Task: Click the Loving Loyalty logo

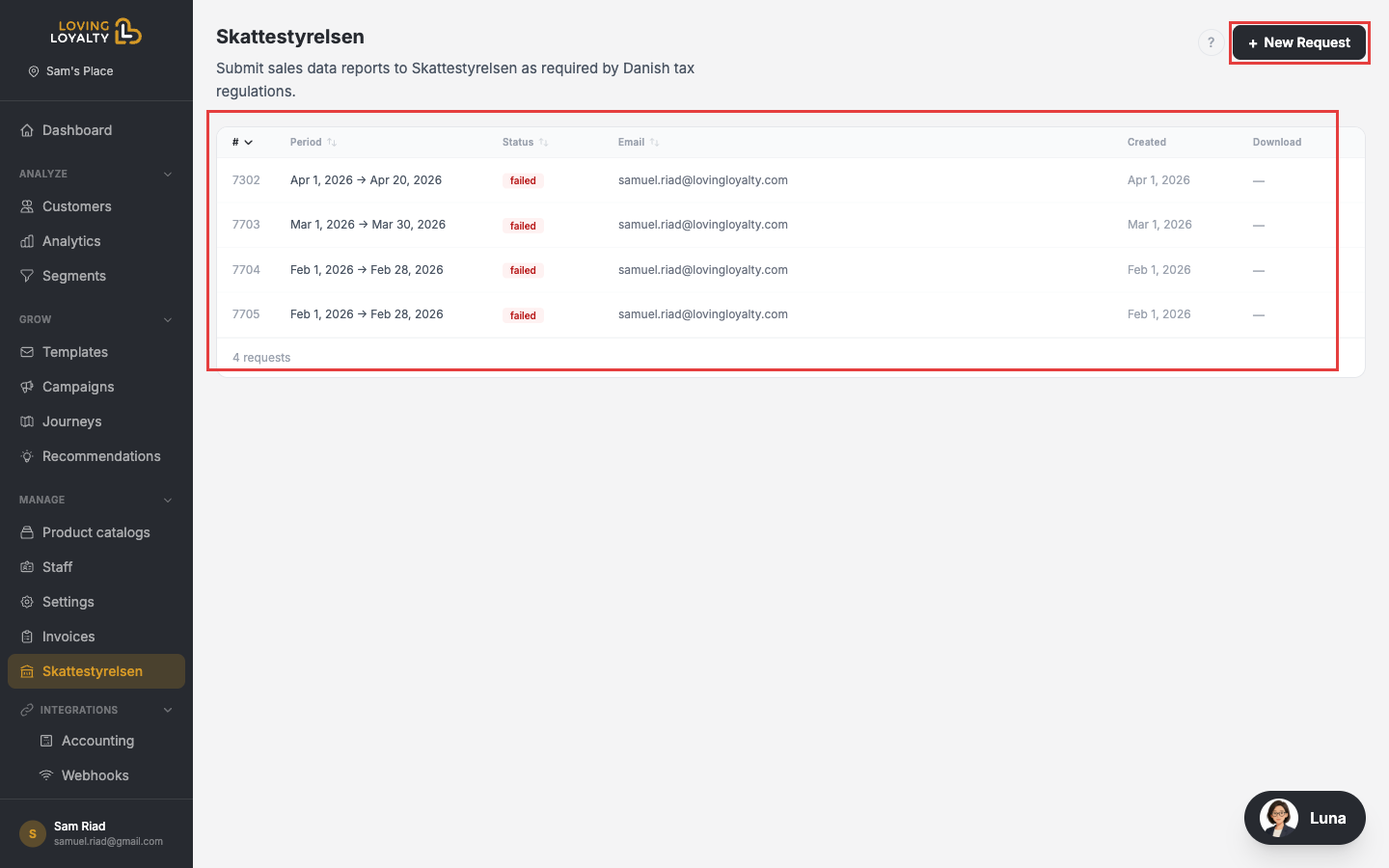Action: 96,32
